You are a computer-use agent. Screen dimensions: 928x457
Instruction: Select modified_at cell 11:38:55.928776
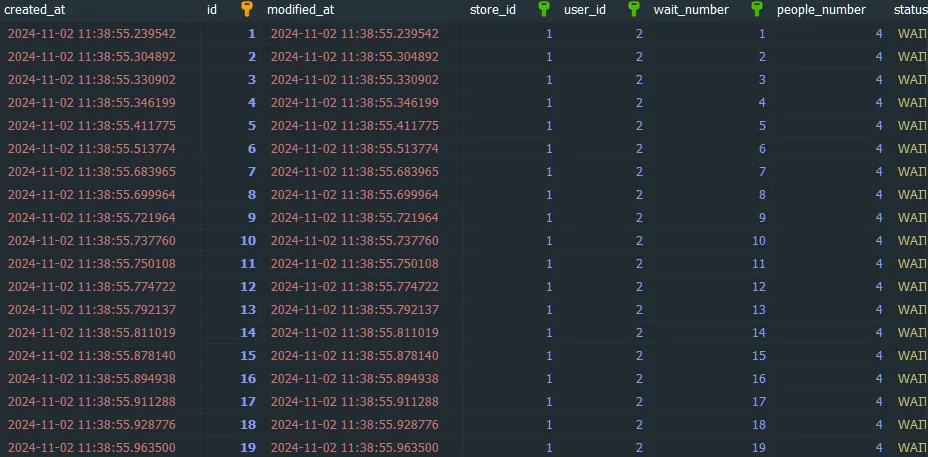pyautogui.click(x=355, y=424)
